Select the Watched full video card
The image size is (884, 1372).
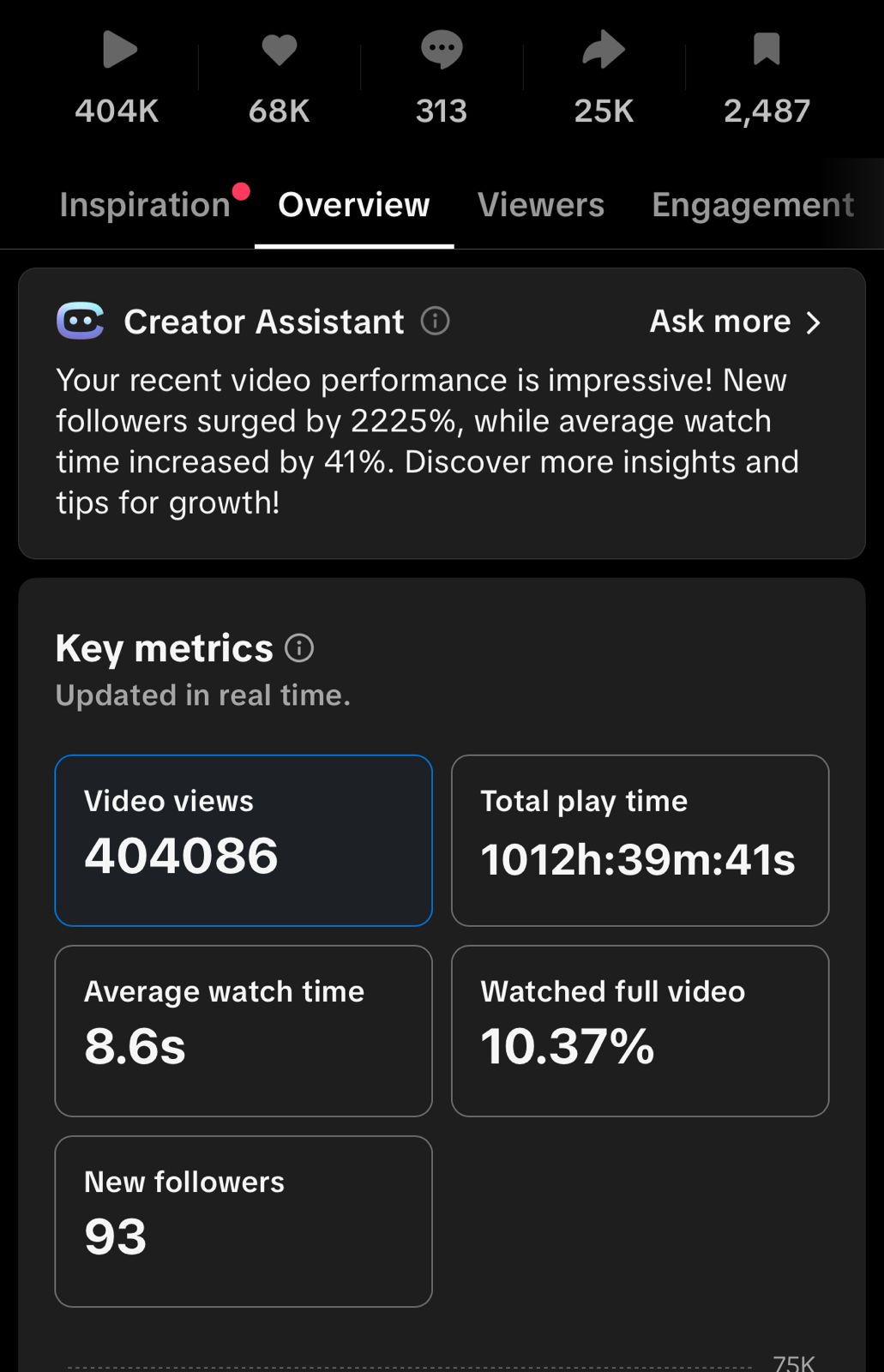[x=640, y=1031]
